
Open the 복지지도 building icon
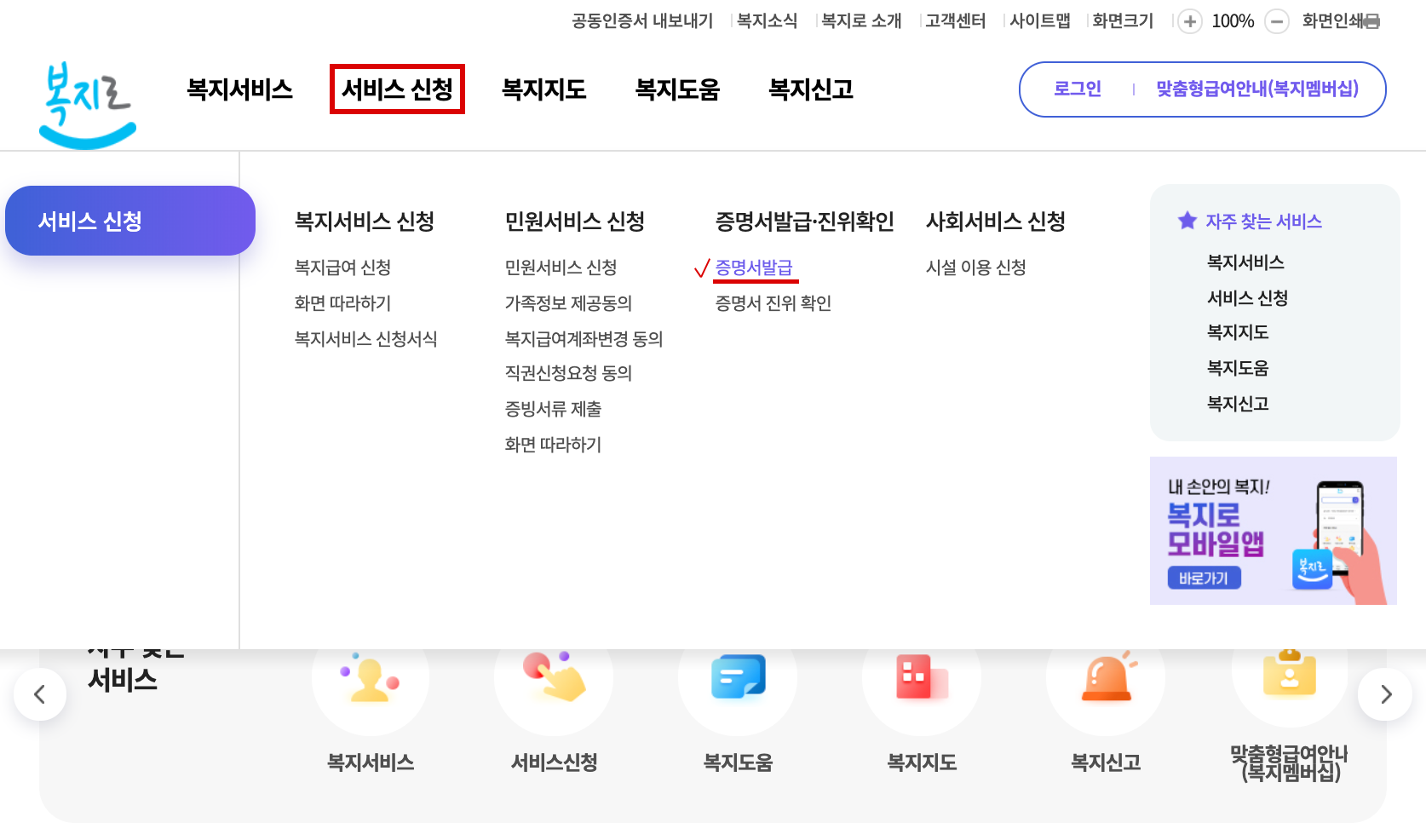922,677
